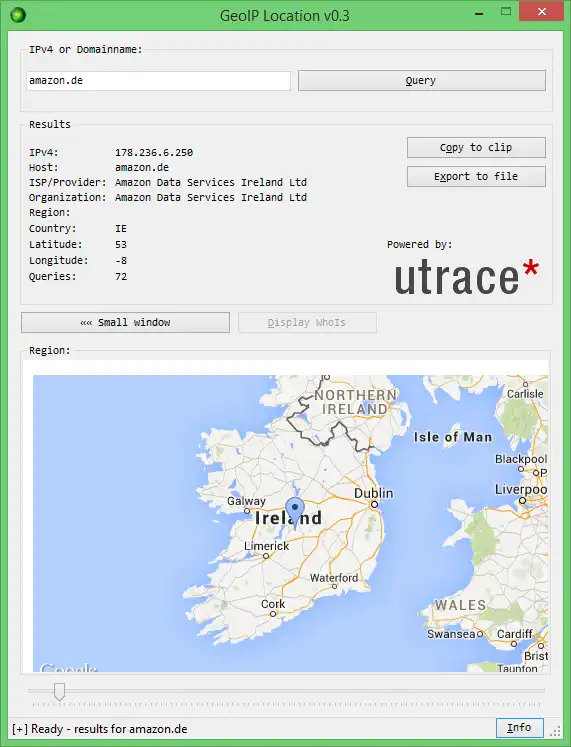This screenshot has height=747, width=571.
Task: Click ISP/Provider value Amazon Data Services
Action: coord(211,182)
